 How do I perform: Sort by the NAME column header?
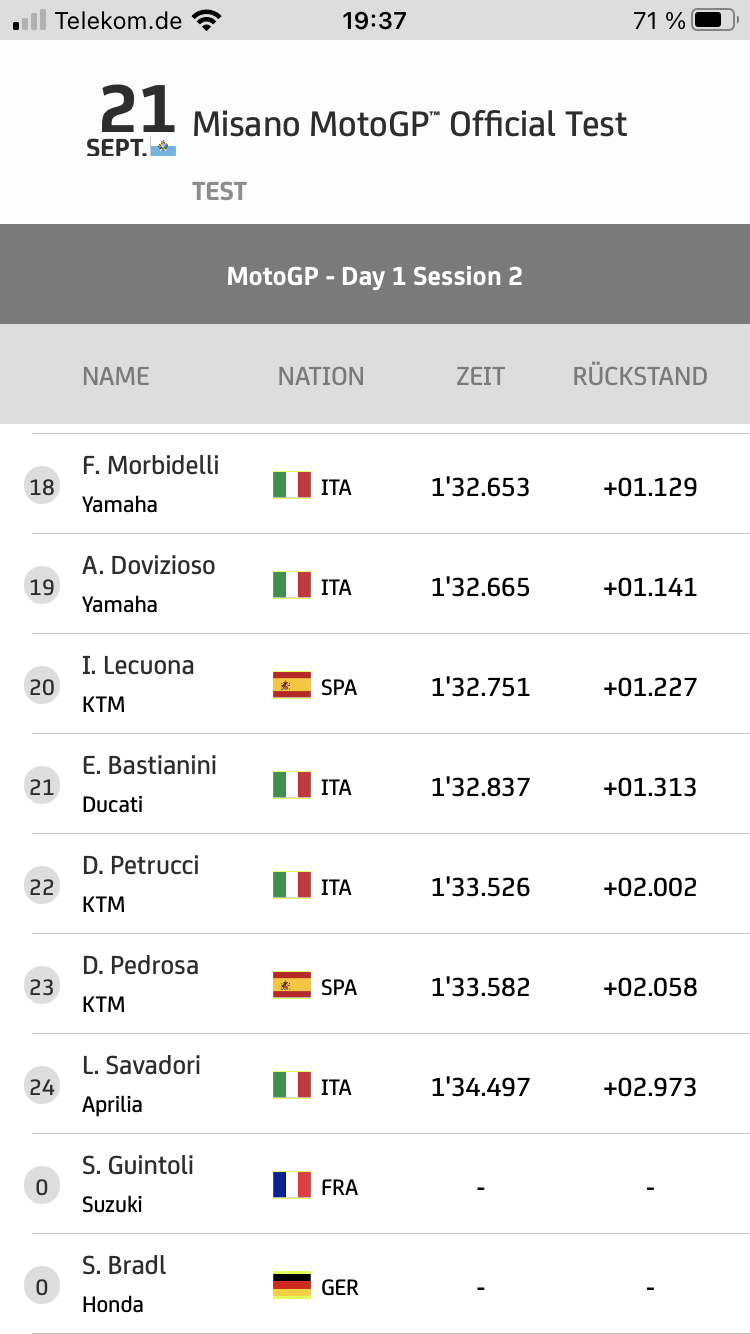point(116,376)
